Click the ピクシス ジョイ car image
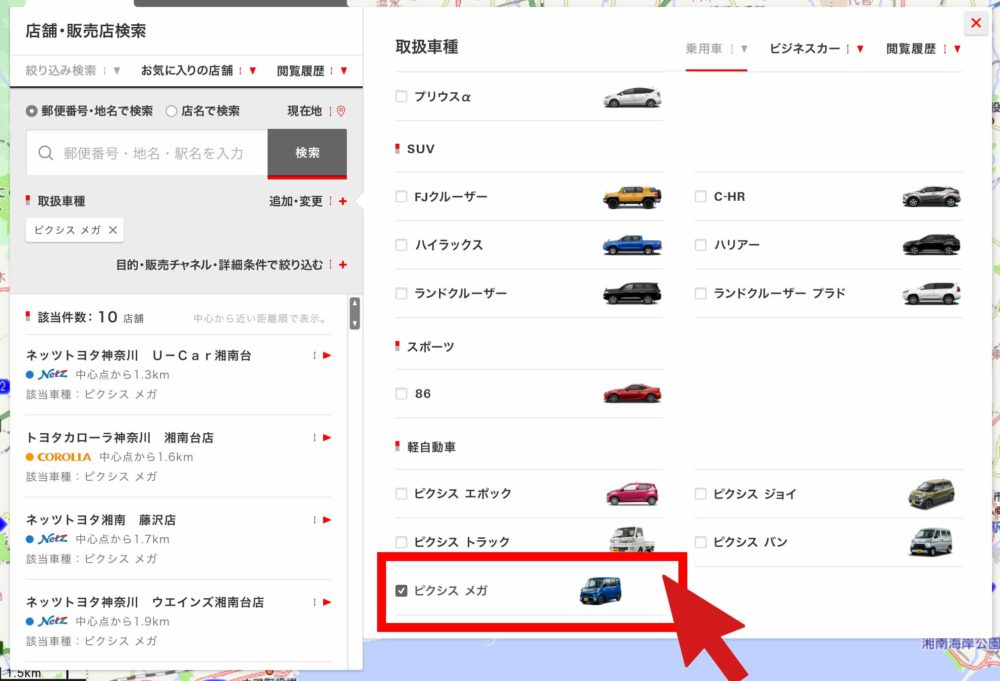 [931, 494]
